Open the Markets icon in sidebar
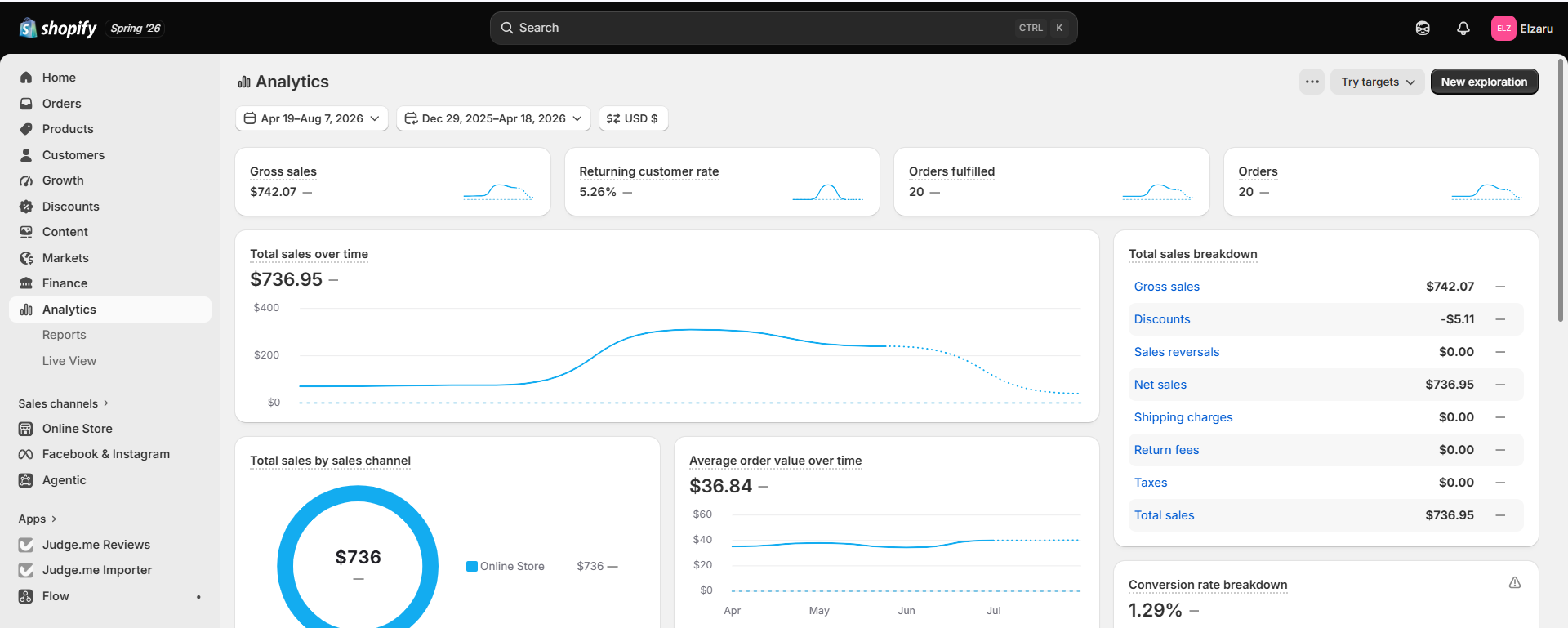The height and width of the screenshot is (628, 1568). [26, 258]
